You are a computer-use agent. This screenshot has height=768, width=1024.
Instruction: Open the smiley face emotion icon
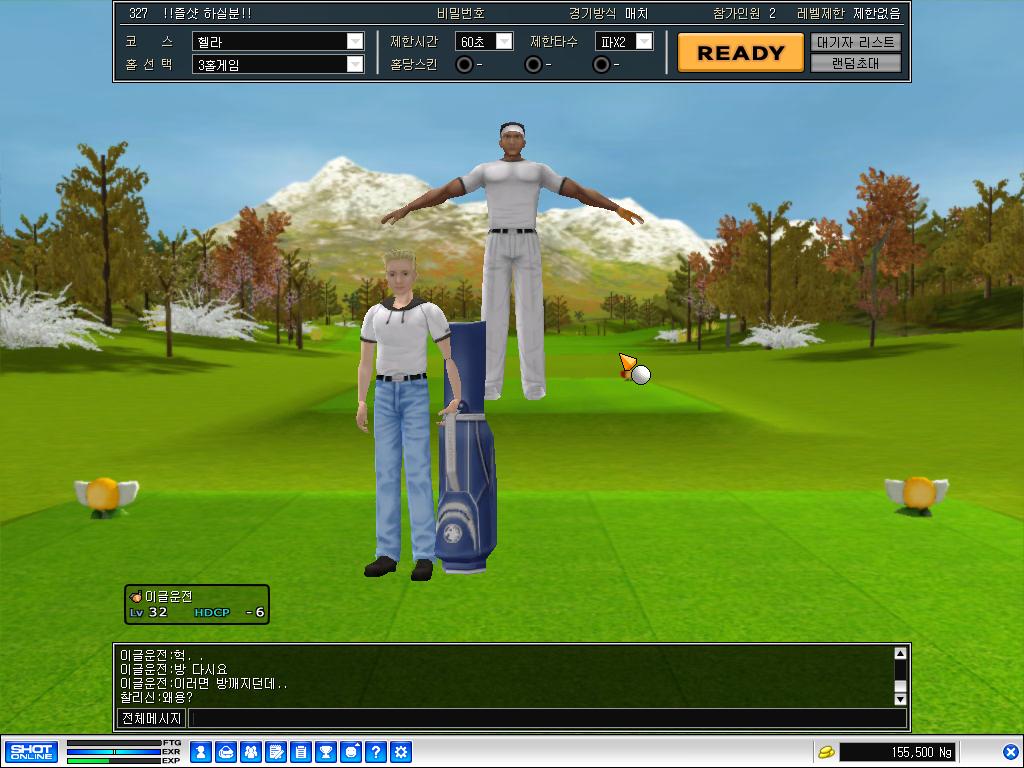click(x=351, y=752)
